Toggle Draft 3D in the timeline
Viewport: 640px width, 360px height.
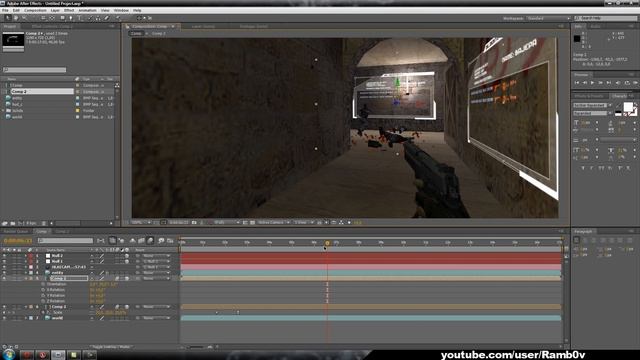(121, 241)
